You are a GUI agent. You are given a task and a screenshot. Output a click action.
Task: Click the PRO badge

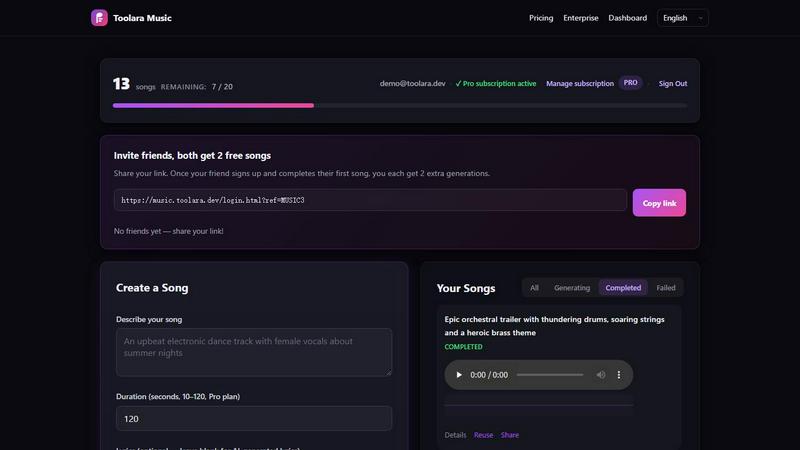pyautogui.click(x=630, y=83)
